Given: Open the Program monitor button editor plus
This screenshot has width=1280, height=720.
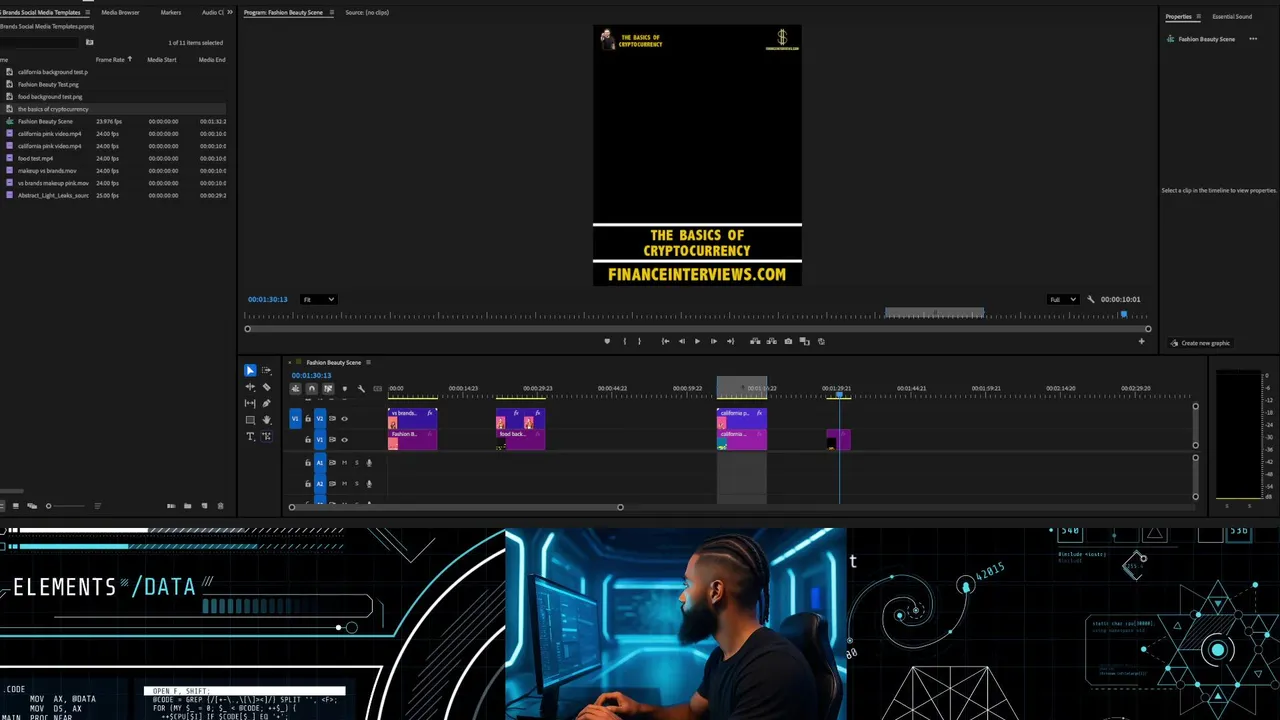Looking at the screenshot, I should pyautogui.click(x=1141, y=341).
